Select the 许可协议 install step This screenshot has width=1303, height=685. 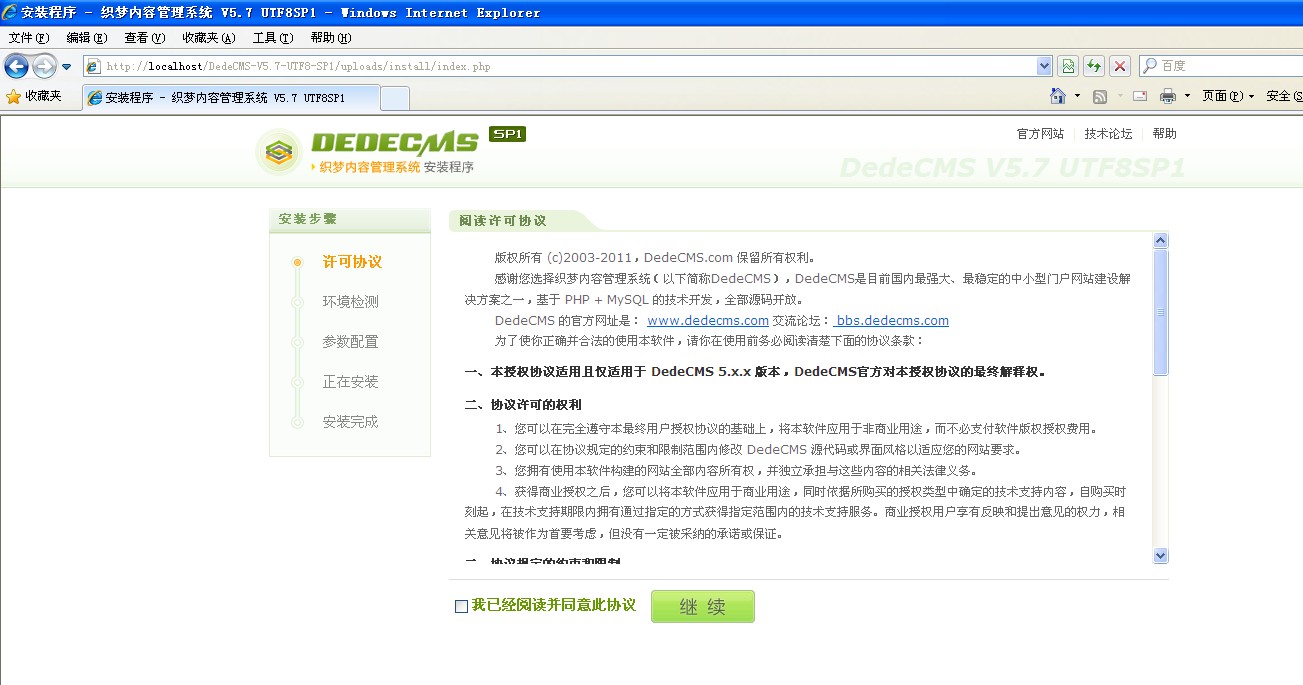pos(352,262)
